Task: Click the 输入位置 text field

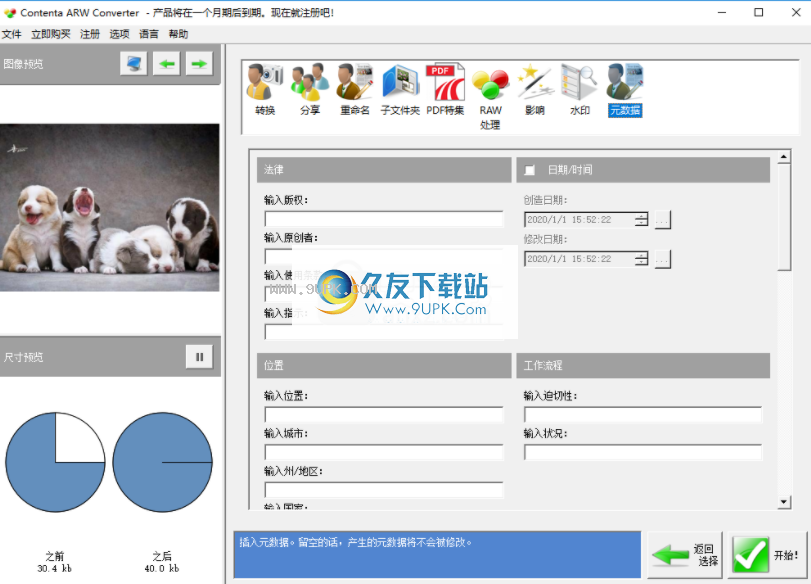Action: (x=384, y=414)
